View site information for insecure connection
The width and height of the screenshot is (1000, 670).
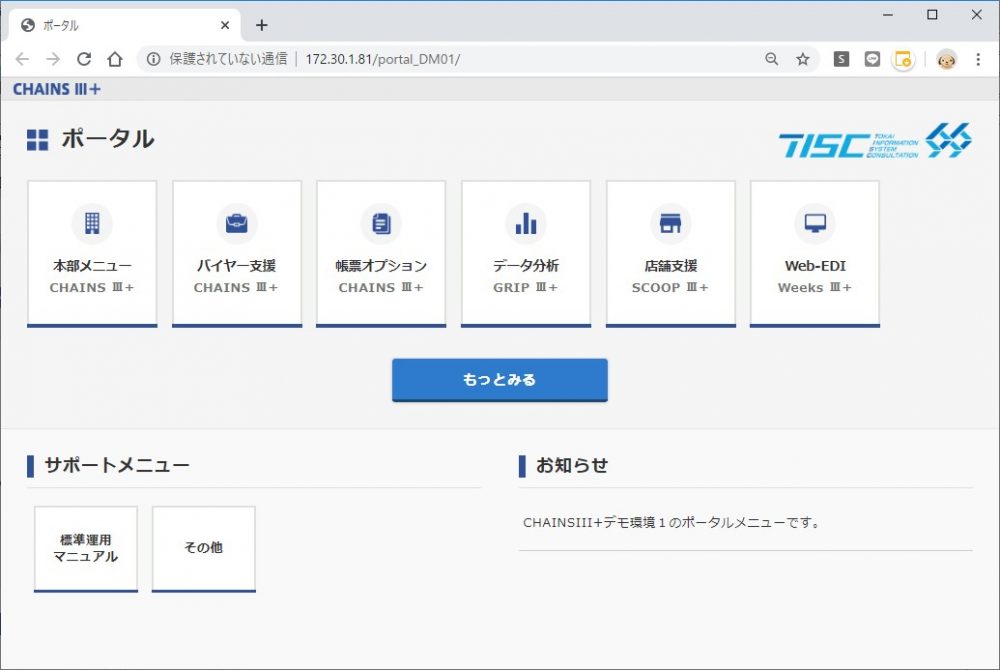pyautogui.click(x=153, y=59)
